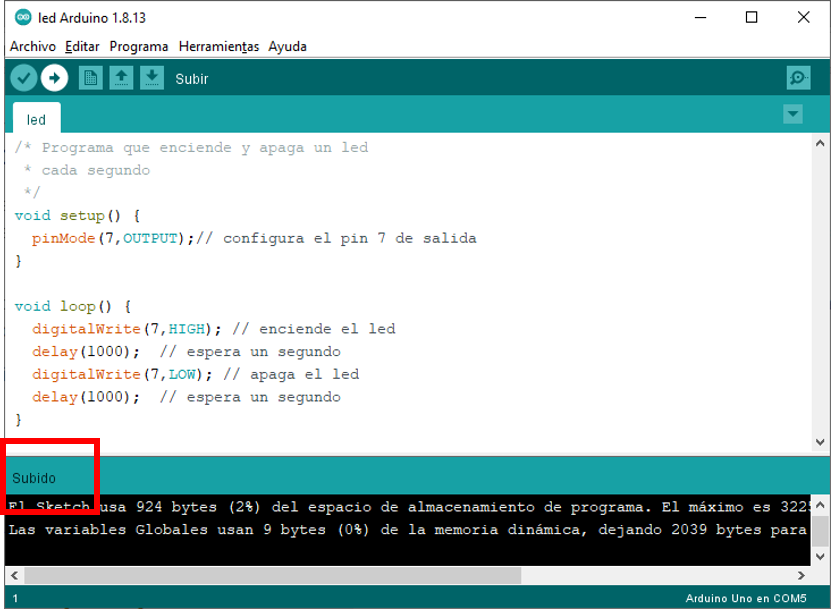831x609 pixels.
Task: Open the Programa menu
Action: pyautogui.click(x=139, y=46)
